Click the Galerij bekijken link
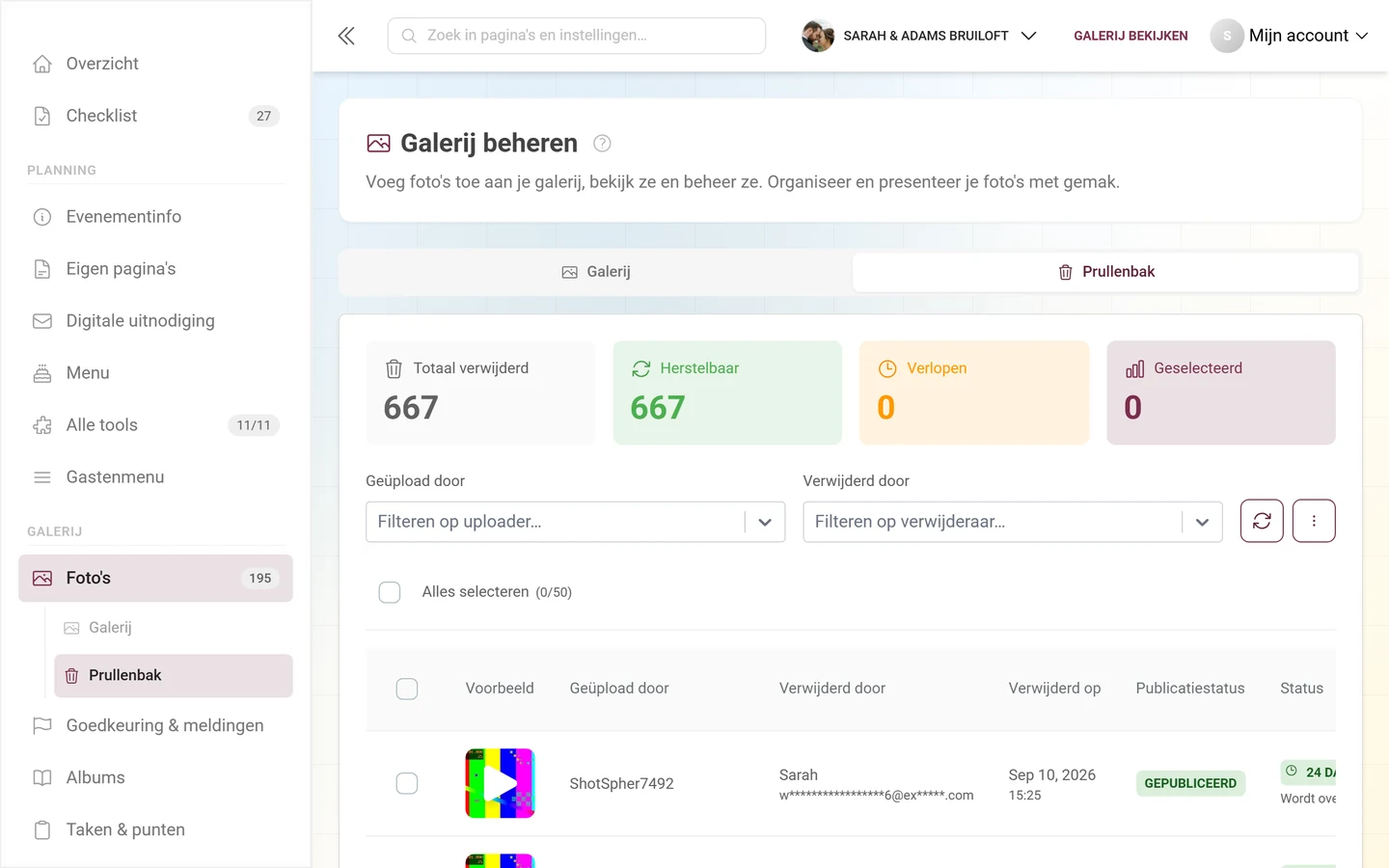Image resolution: width=1389 pixels, height=868 pixels. click(x=1130, y=36)
